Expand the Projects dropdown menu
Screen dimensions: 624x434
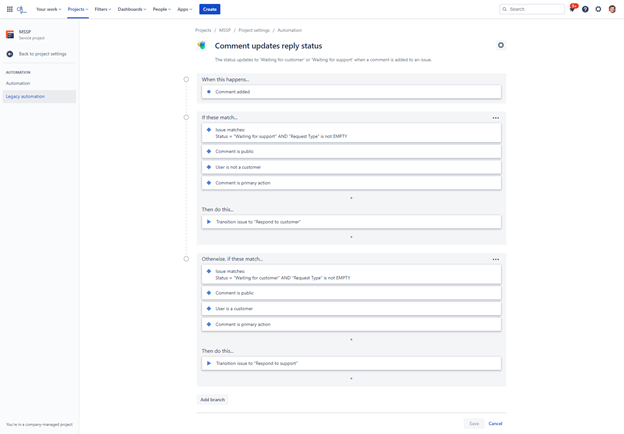point(78,9)
